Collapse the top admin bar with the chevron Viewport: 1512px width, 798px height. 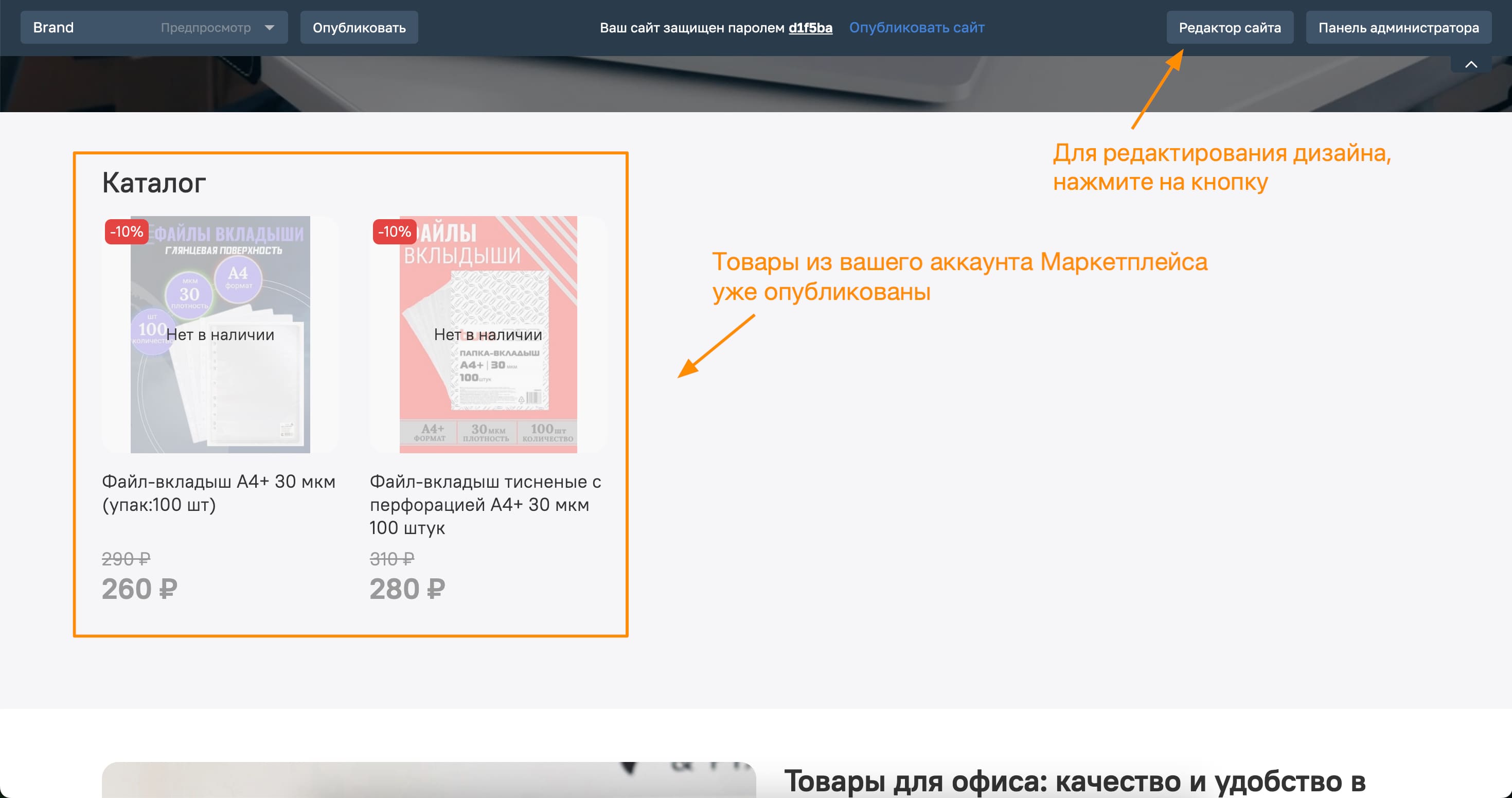click(1470, 65)
